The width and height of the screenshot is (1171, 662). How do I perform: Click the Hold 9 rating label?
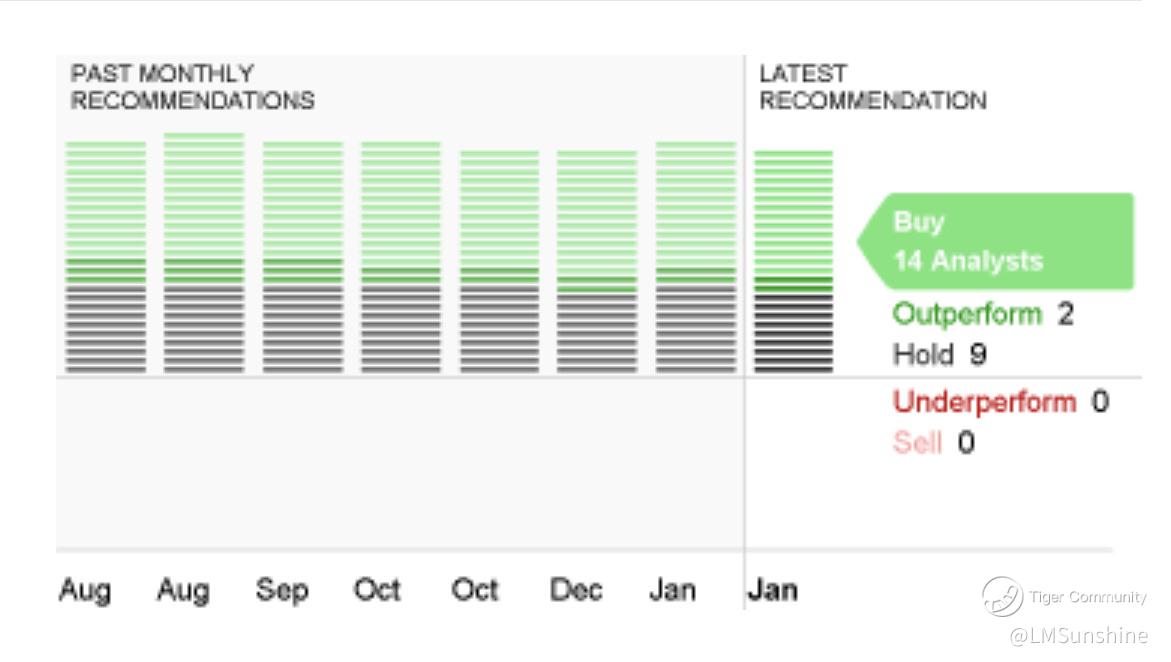tap(939, 354)
